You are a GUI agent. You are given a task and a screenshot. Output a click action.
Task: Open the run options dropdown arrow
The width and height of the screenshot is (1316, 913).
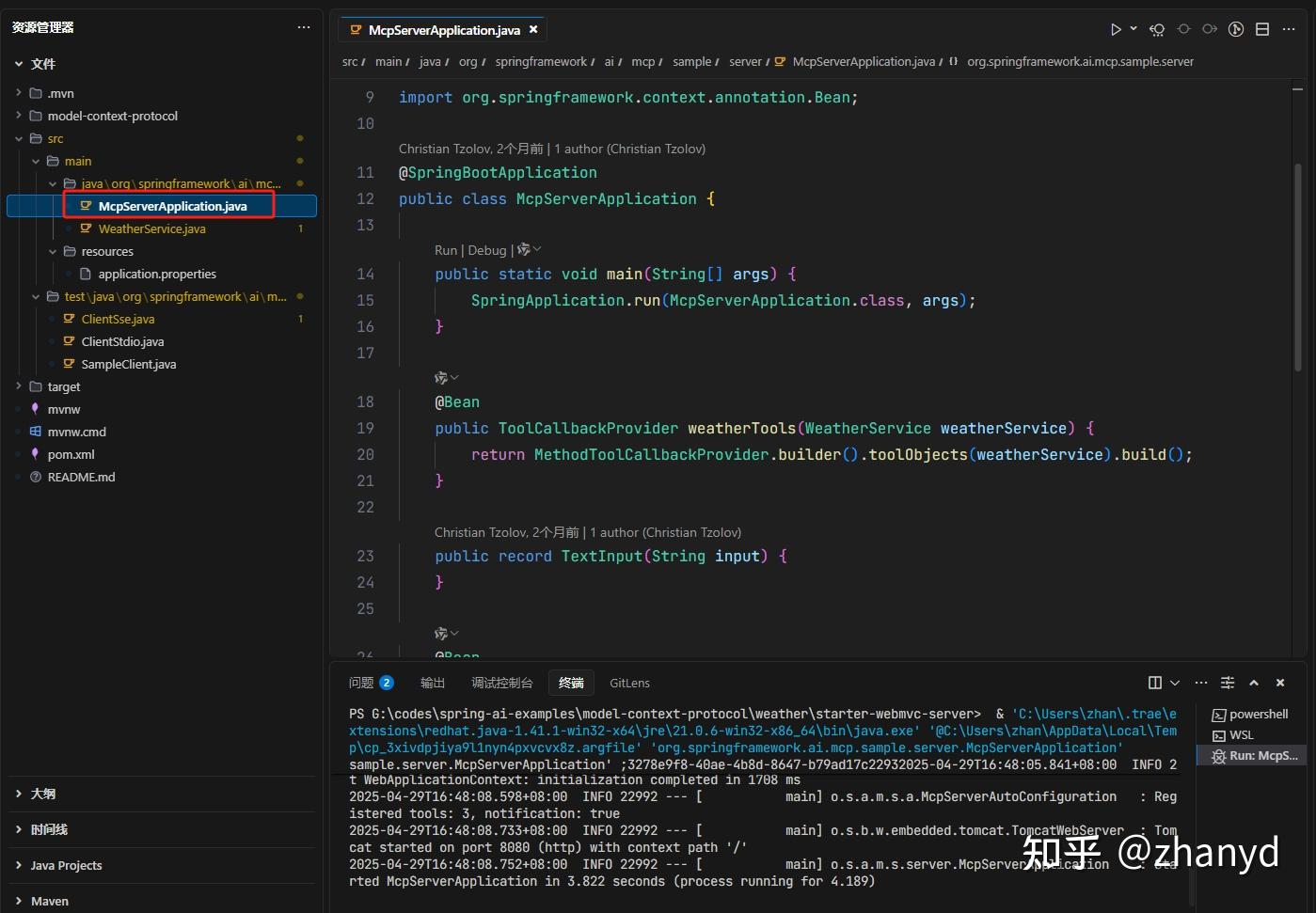pyautogui.click(x=1134, y=29)
